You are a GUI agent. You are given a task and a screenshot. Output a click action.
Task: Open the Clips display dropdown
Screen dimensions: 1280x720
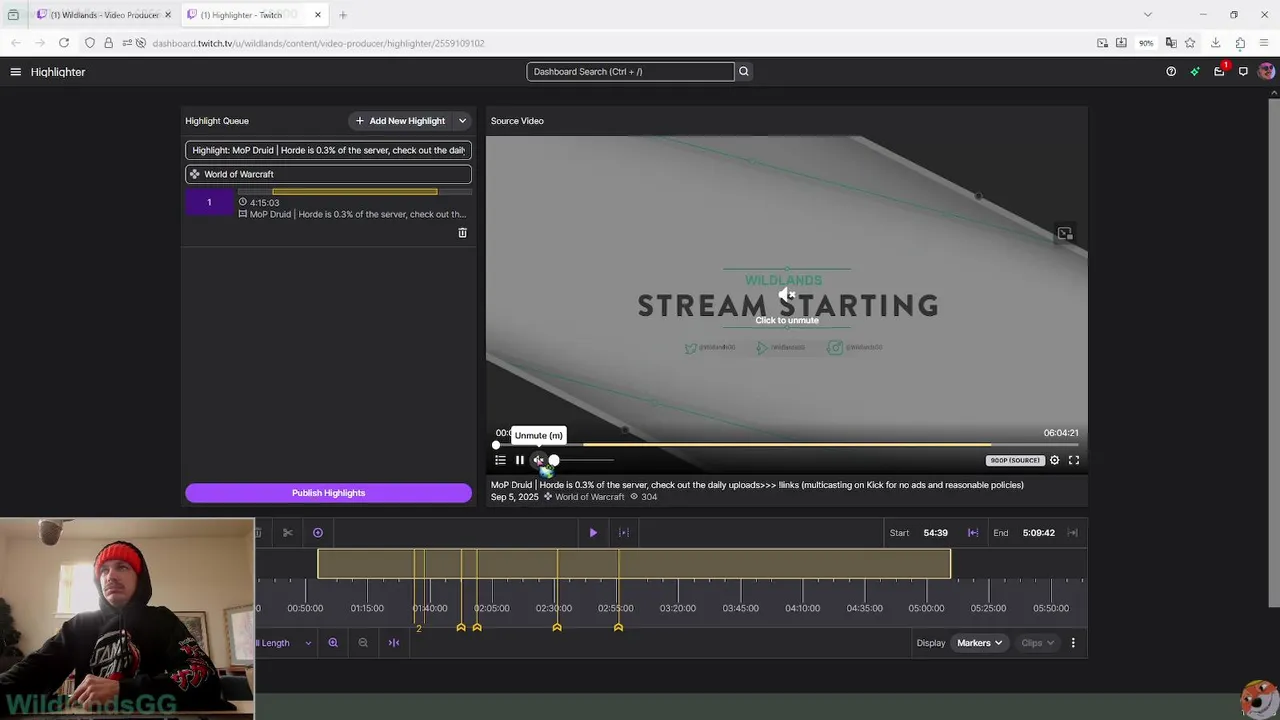click(x=1037, y=643)
